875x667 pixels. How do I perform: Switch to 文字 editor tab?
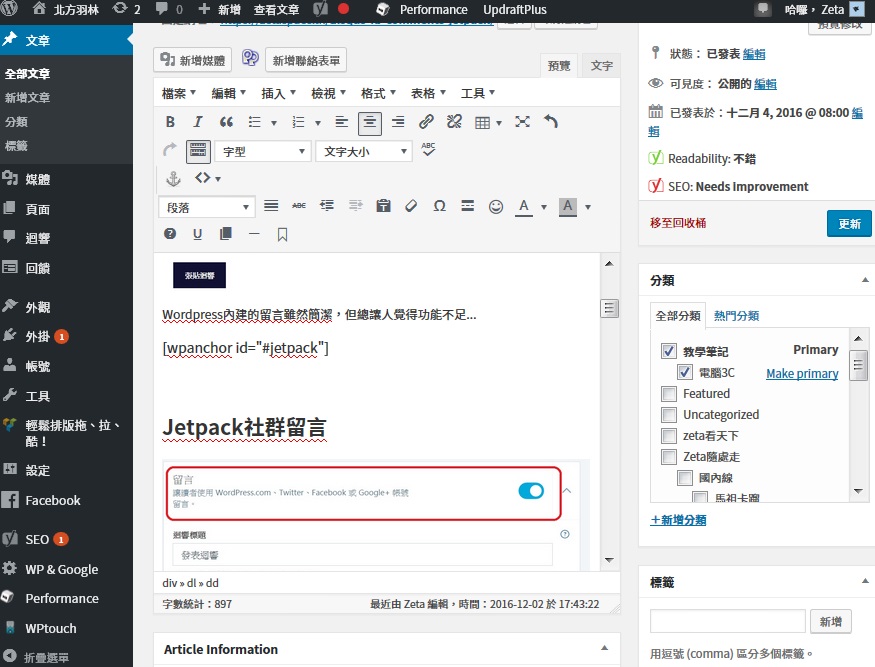pos(601,66)
